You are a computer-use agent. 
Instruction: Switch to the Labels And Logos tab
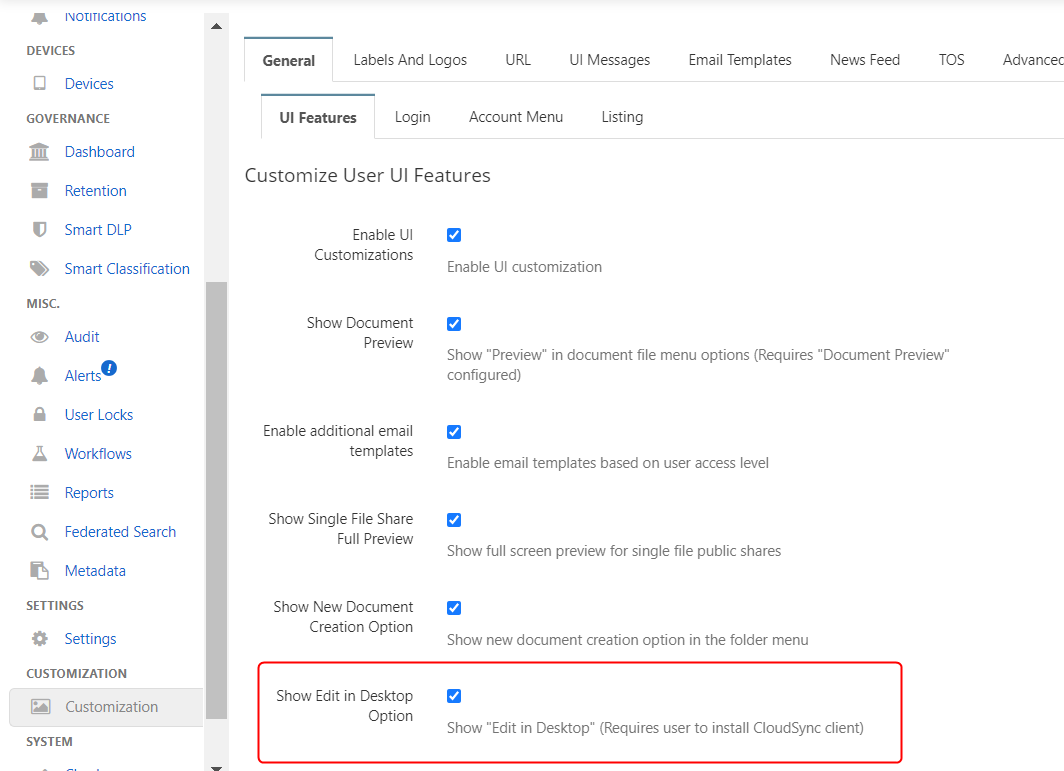click(410, 60)
